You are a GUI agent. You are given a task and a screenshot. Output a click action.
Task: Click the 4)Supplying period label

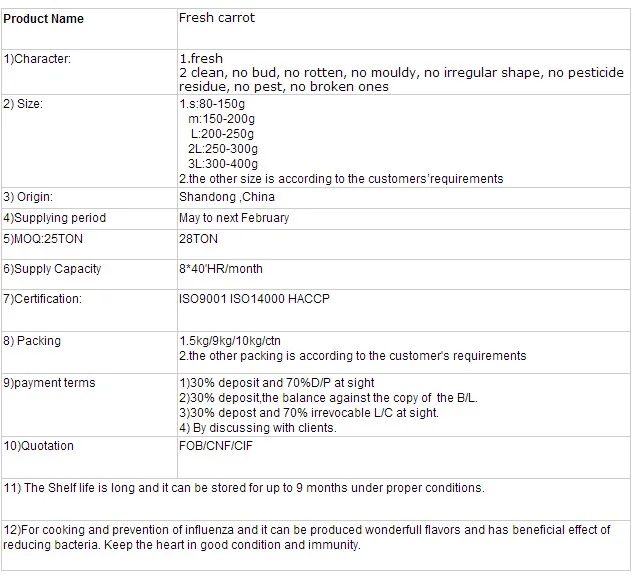coord(54,218)
